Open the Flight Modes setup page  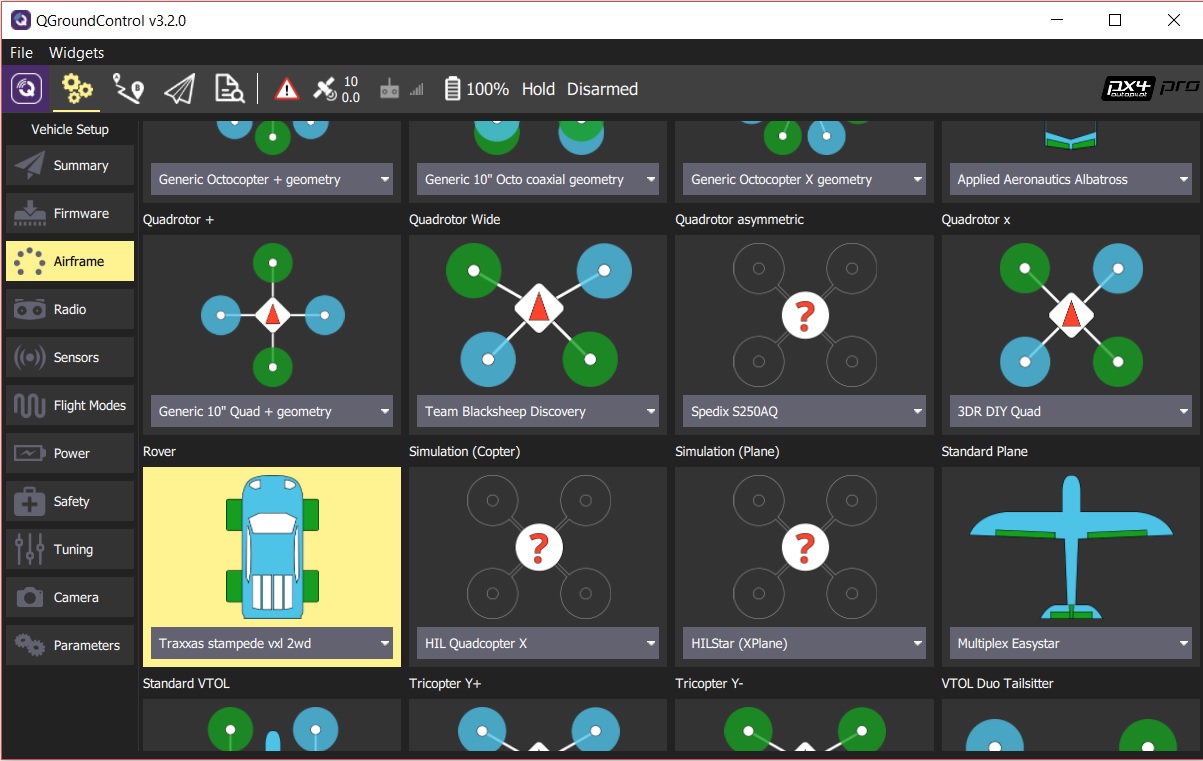(70, 405)
